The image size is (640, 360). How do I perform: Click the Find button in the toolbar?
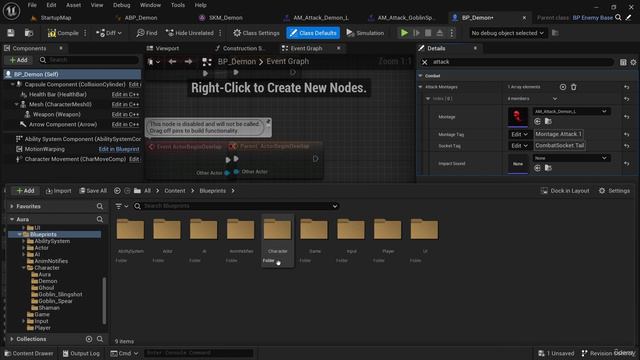click(x=147, y=33)
